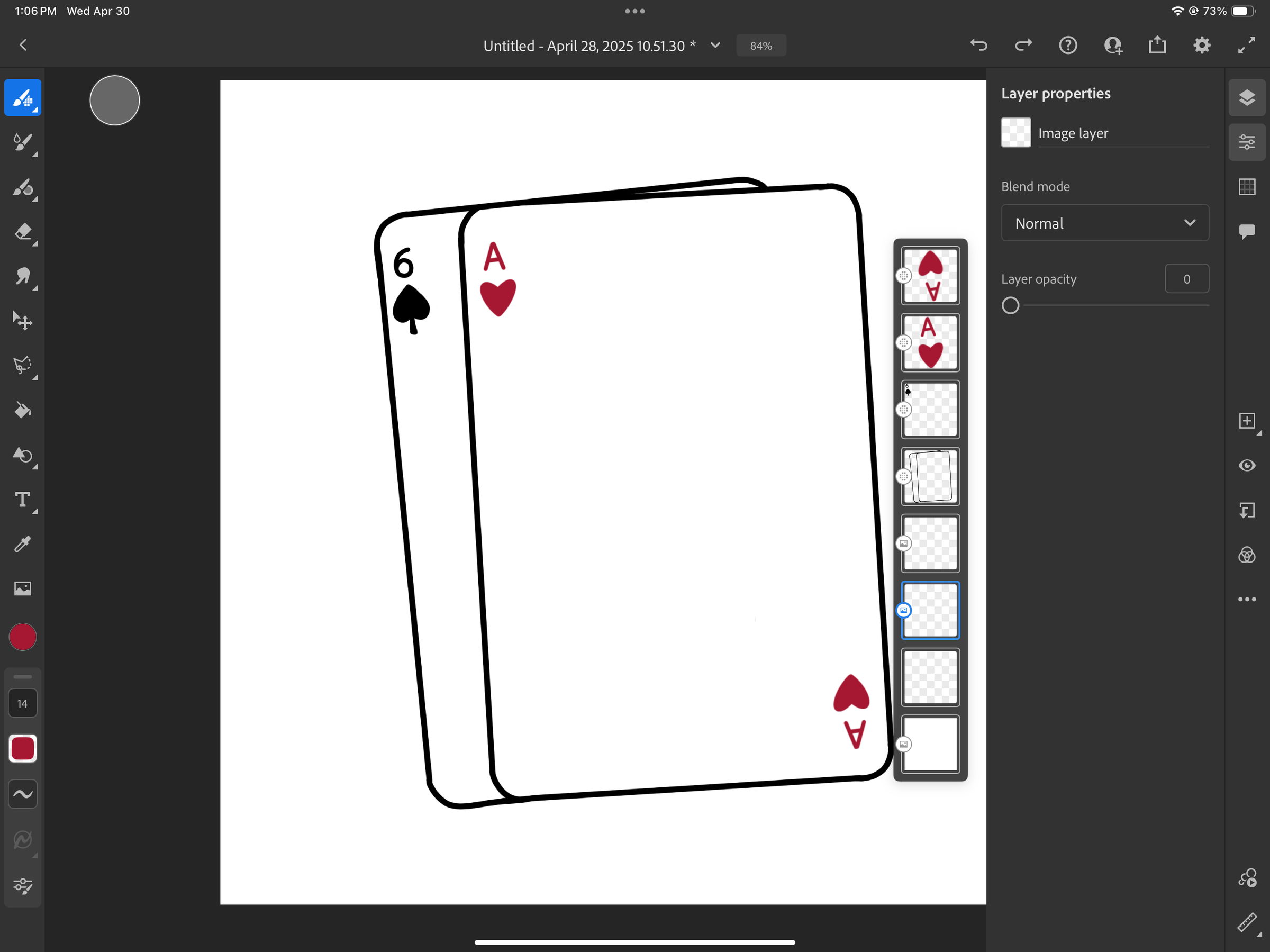Select the card outlines layer
1270x952 pixels.
point(930,477)
